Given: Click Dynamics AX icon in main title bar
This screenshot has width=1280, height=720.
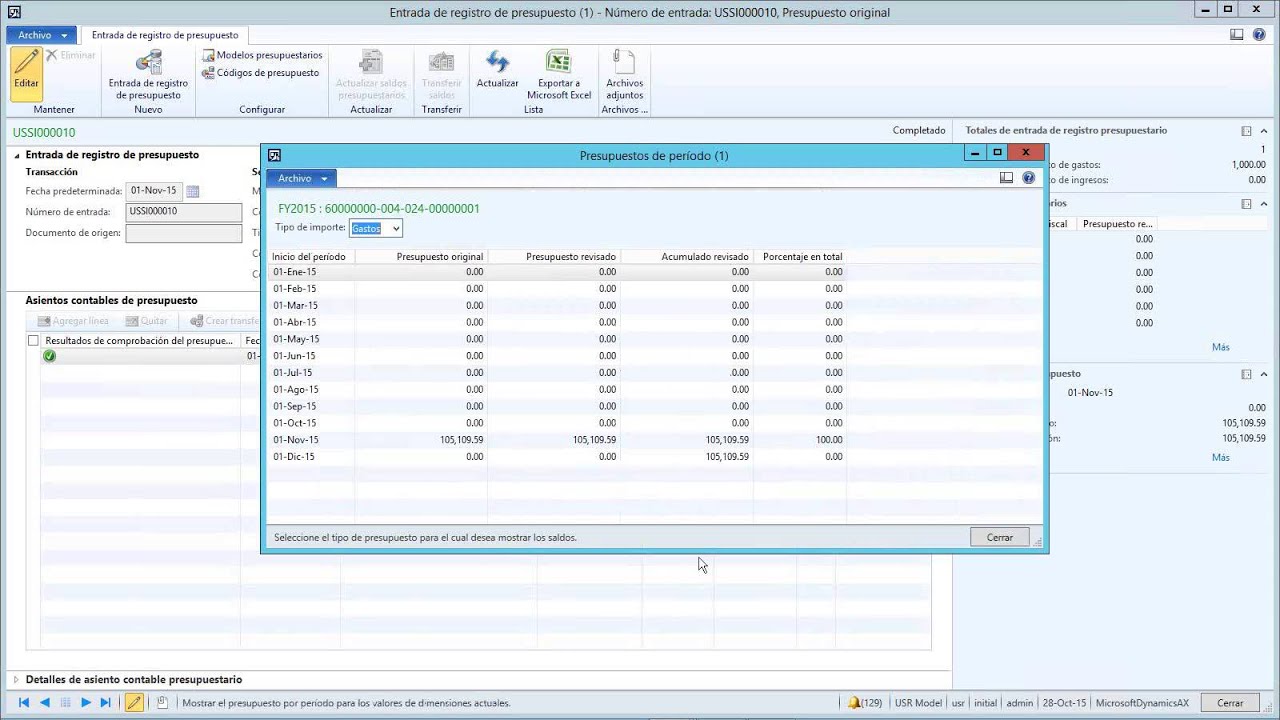Looking at the screenshot, I should 14,12.
